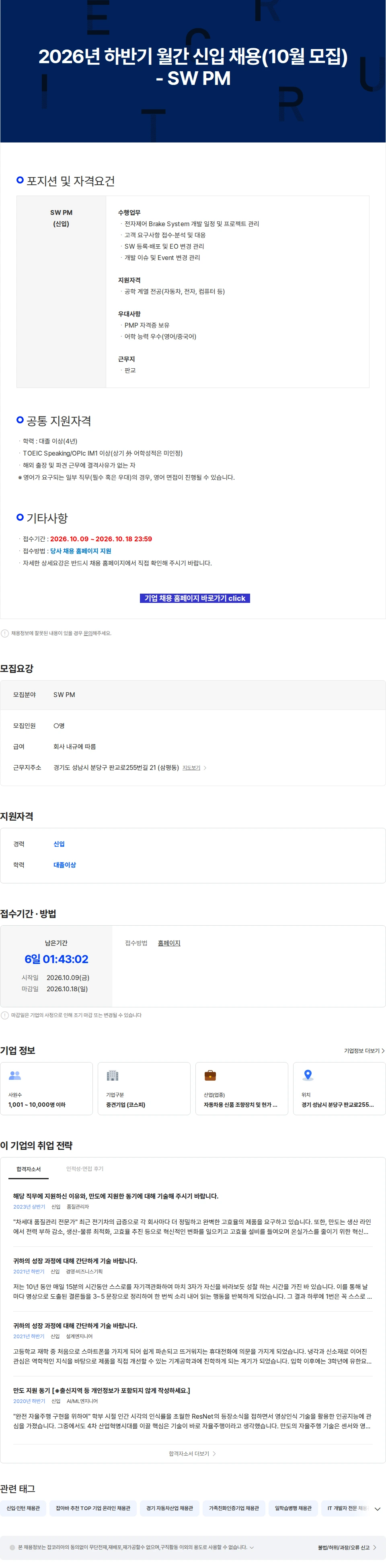The height and width of the screenshot is (1568, 386).
Task: Click the round icon before 본 채용정보는 notice
Action: [x=12, y=1547]
